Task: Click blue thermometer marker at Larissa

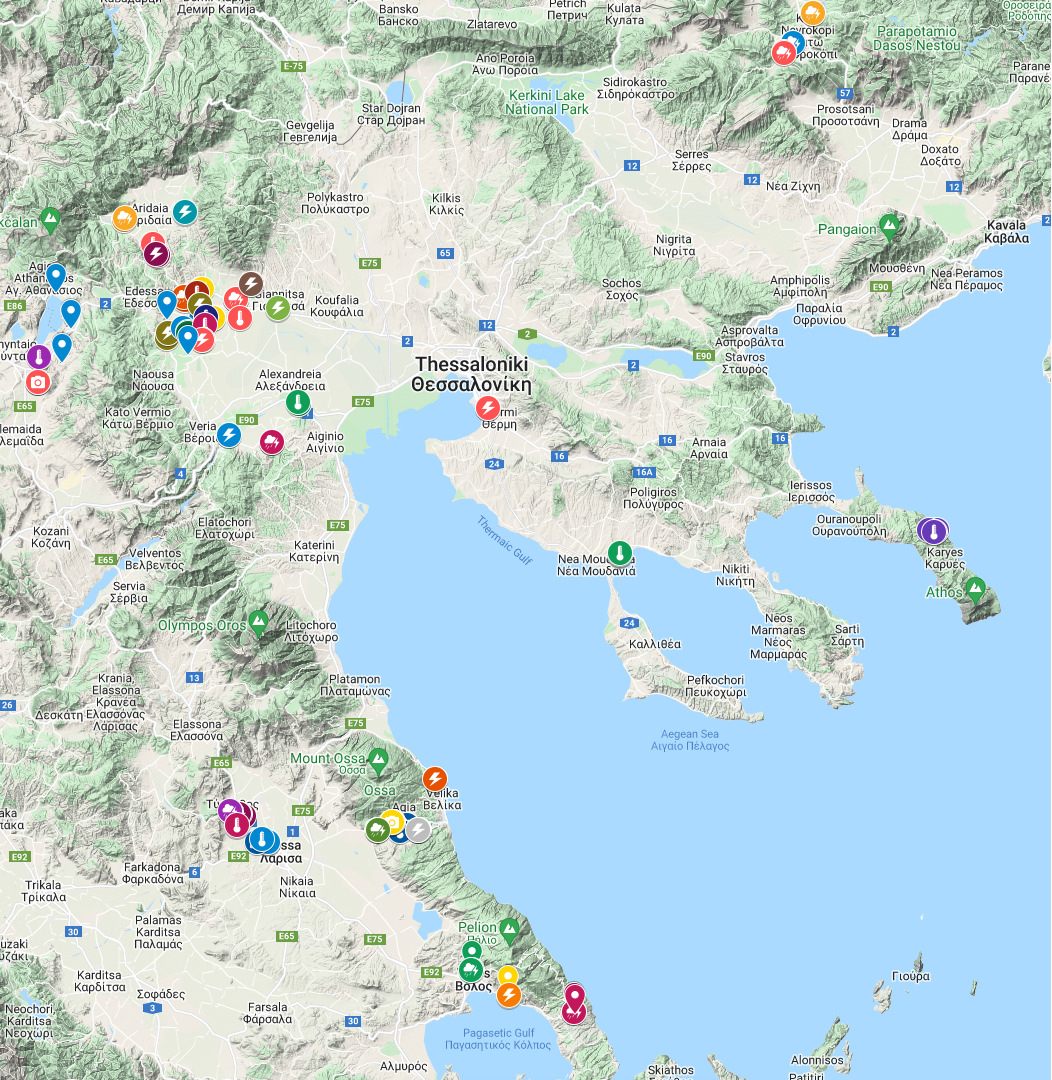Action: (261, 840)
